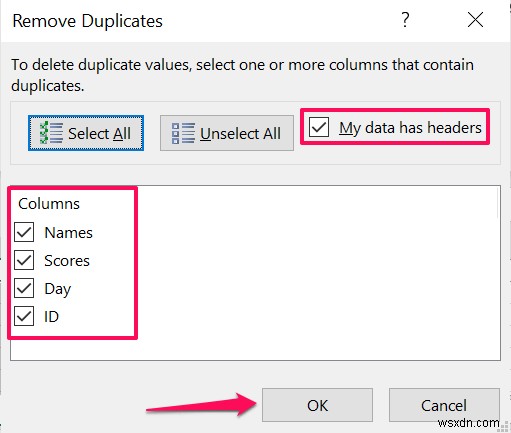Screen dimensions: 511x433
Task: Select the Names label text
Action: pyautogui.click(x=69, y=232)
